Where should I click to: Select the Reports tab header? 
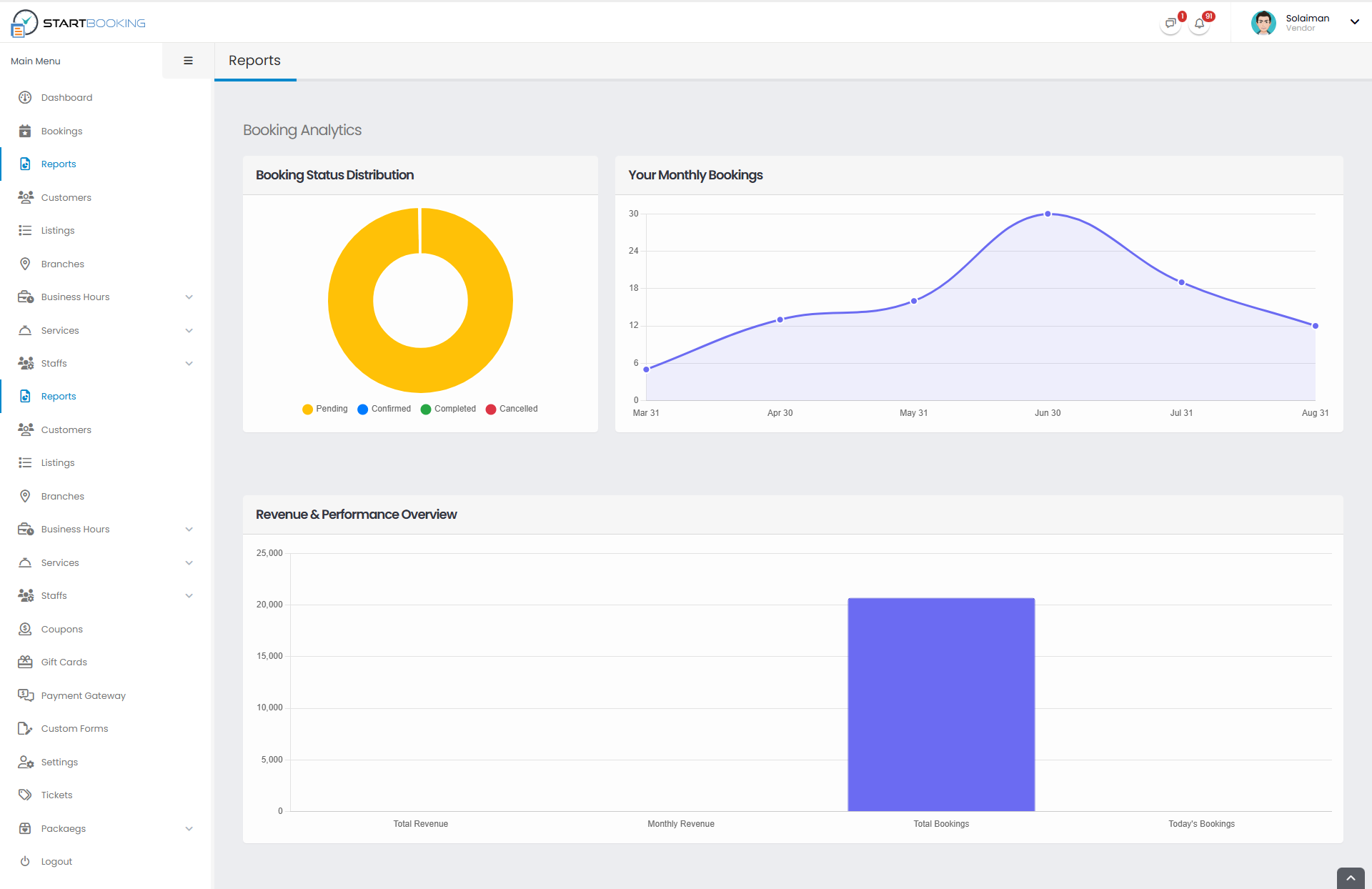254,61
